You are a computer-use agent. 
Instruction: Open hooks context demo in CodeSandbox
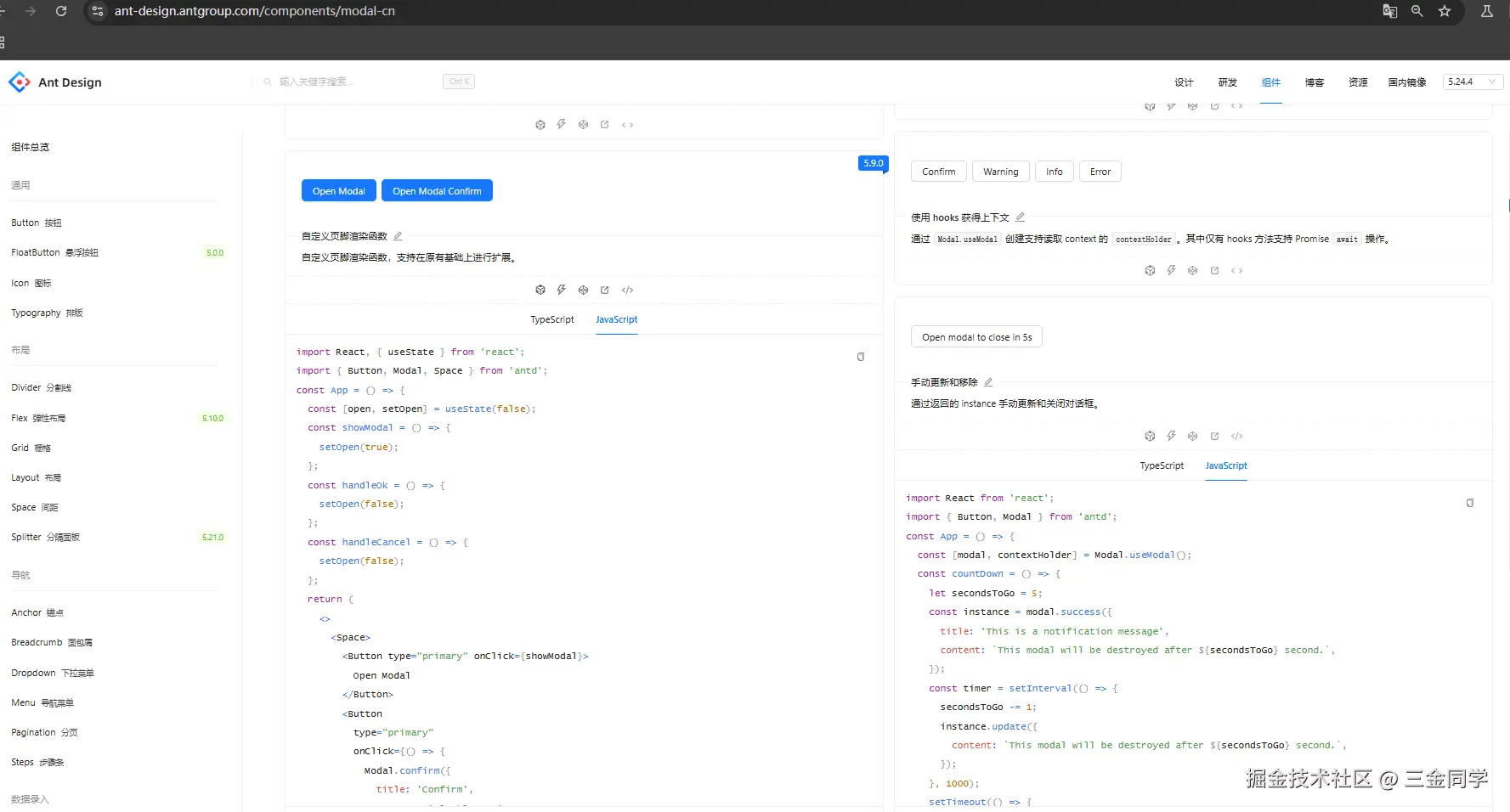coord(1150,270)
